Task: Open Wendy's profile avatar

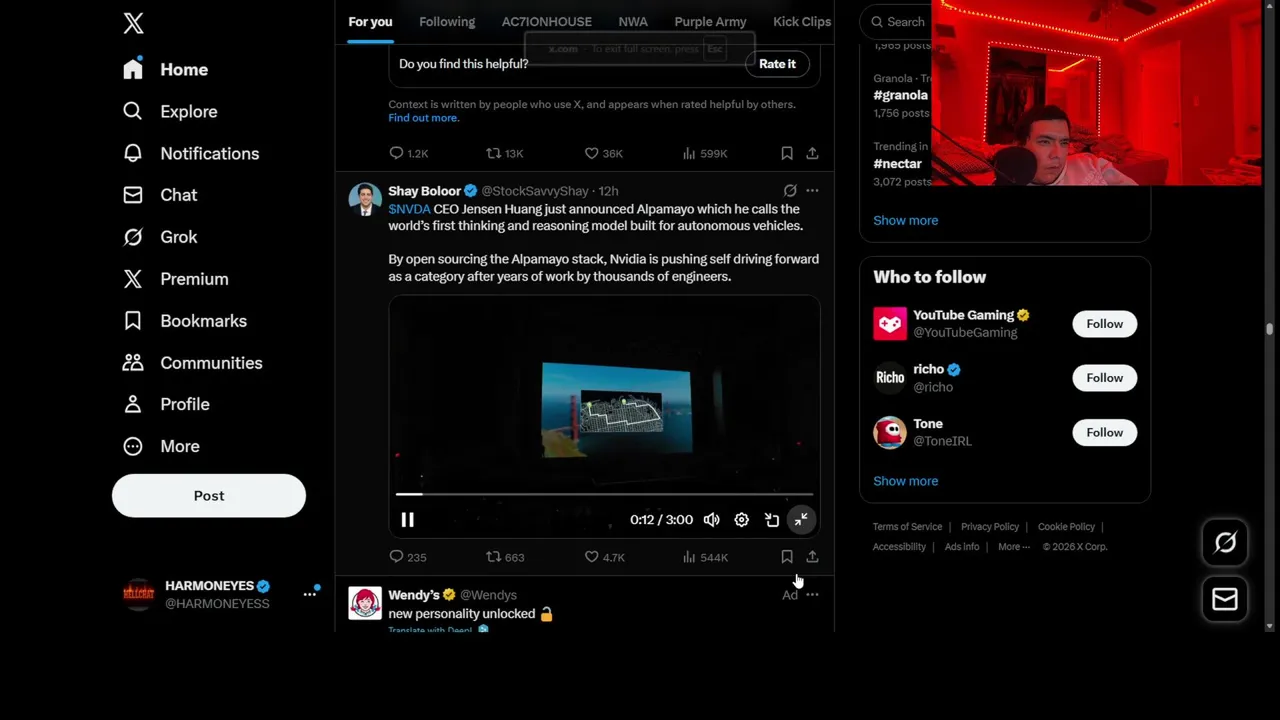Action: [x=365, y=603]
